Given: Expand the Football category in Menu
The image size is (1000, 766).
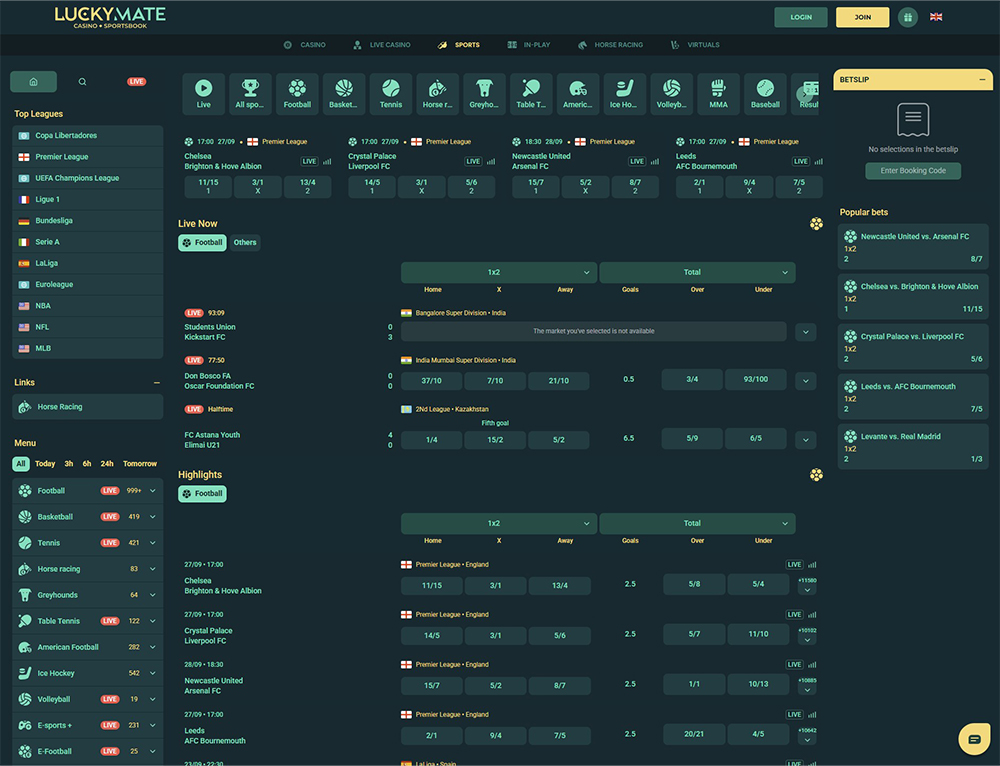Looking at the screenshot, I should pos(152,491).
